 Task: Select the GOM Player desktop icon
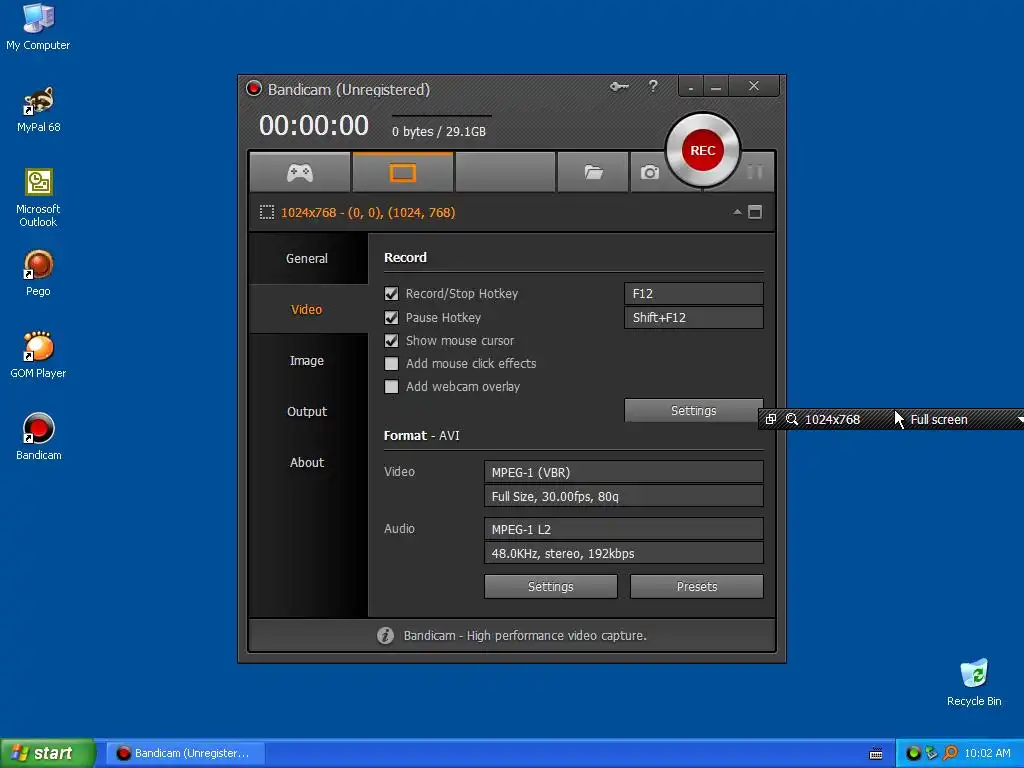38,356
